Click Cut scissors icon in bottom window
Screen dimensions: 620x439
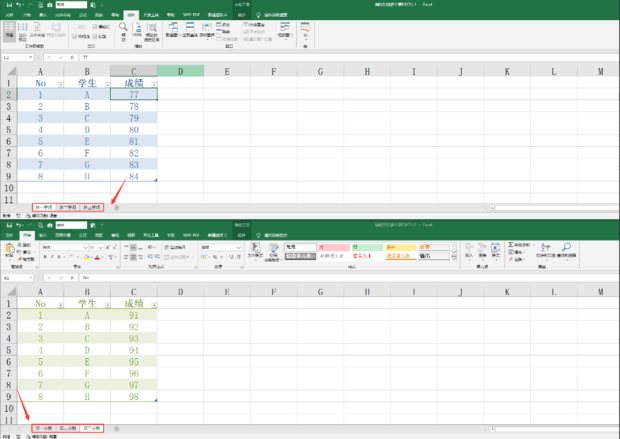[x=20, y=245]
